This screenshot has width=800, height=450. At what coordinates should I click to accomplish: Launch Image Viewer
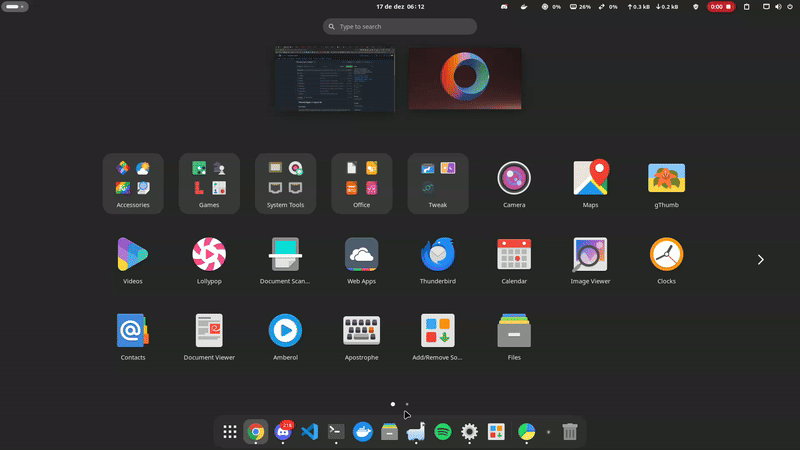pos(590,260)
